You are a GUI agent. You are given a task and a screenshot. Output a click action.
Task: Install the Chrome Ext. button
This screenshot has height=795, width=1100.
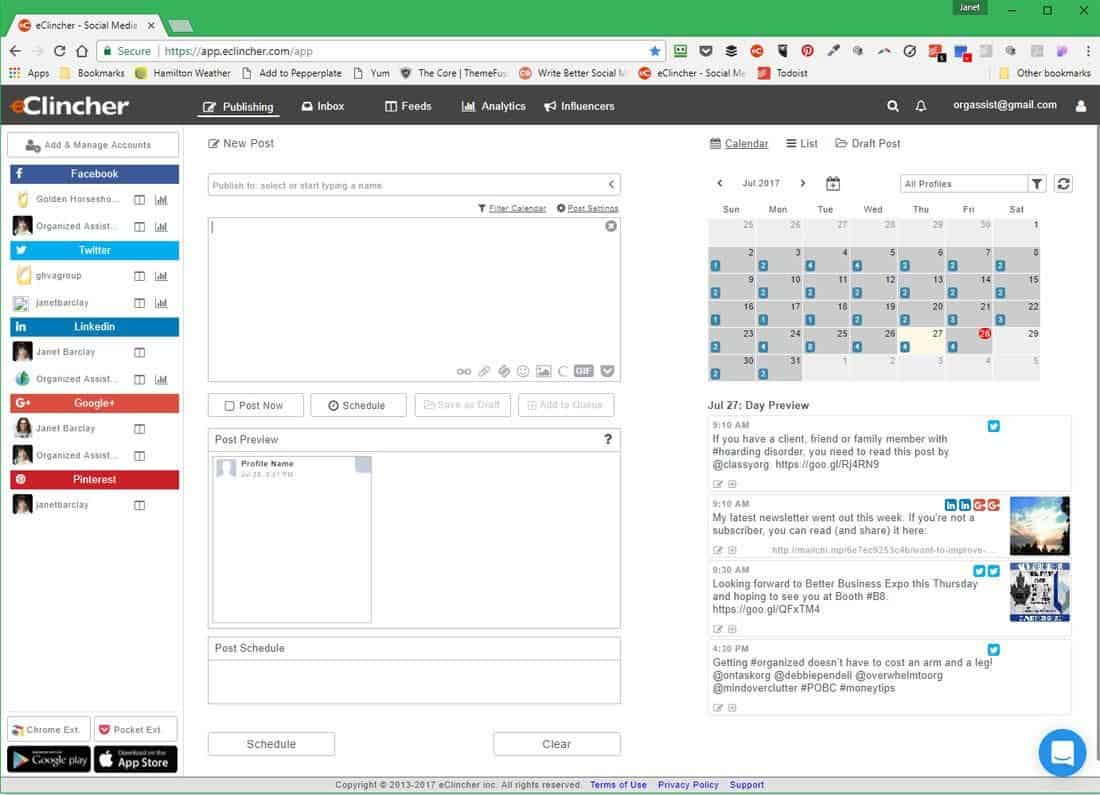[48, 730]
